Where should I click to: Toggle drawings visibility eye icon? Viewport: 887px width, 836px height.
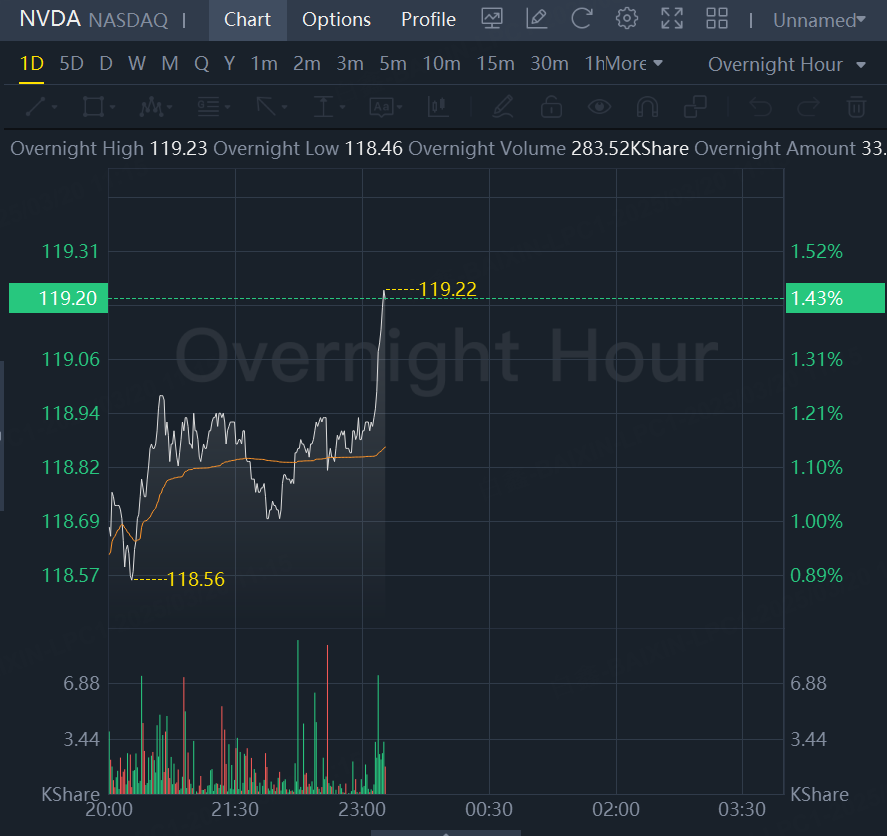coord(599,106)
